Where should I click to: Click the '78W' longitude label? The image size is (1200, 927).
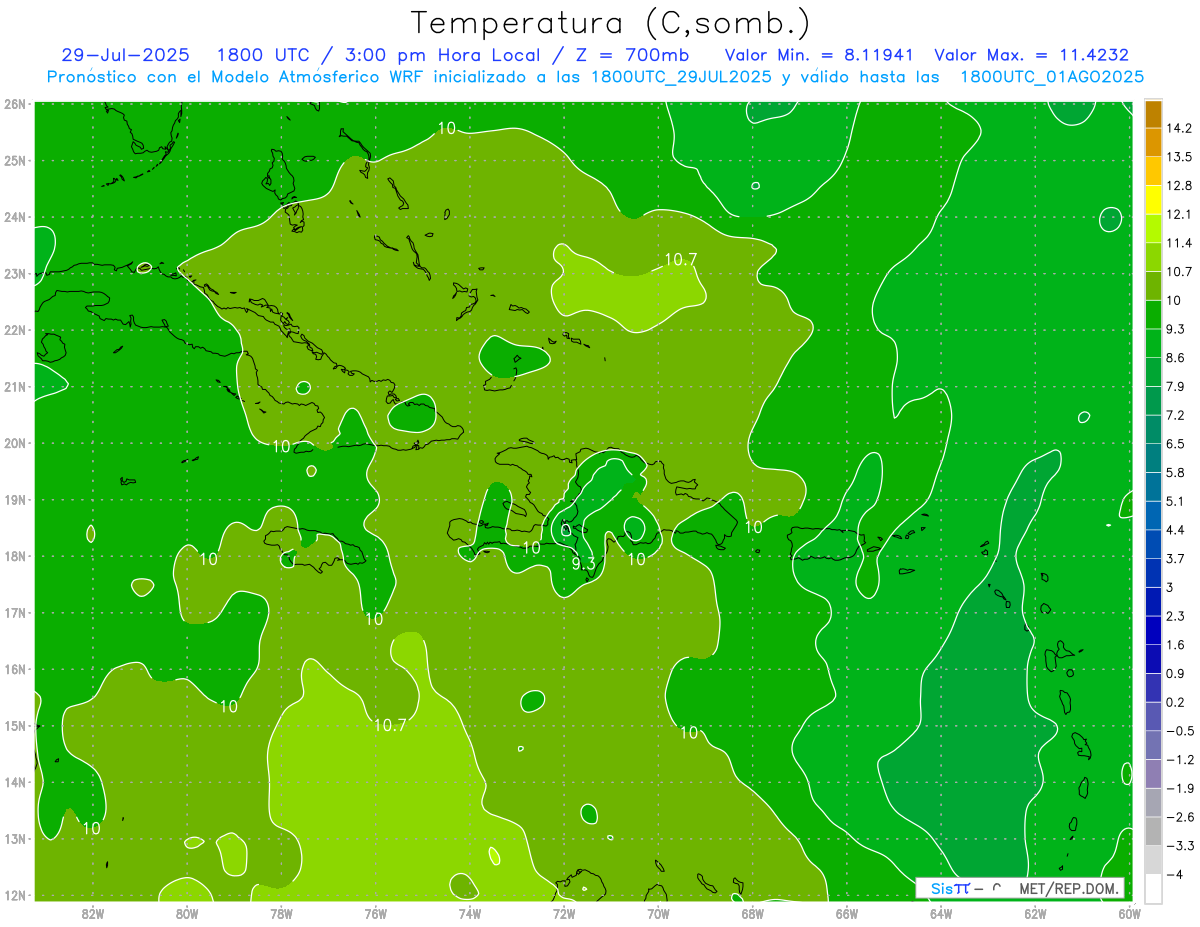(281, 912)
